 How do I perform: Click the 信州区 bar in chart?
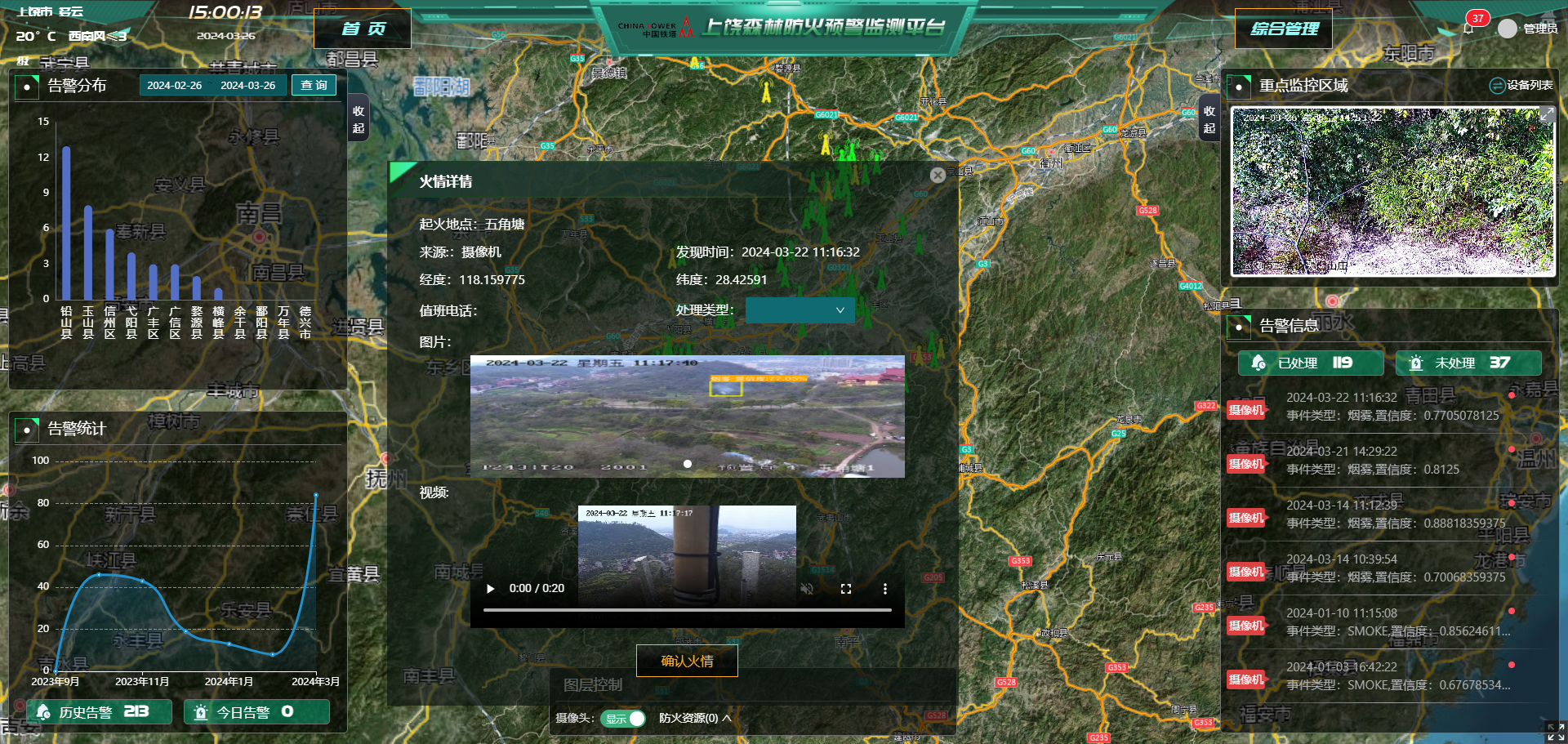point(109,265)
